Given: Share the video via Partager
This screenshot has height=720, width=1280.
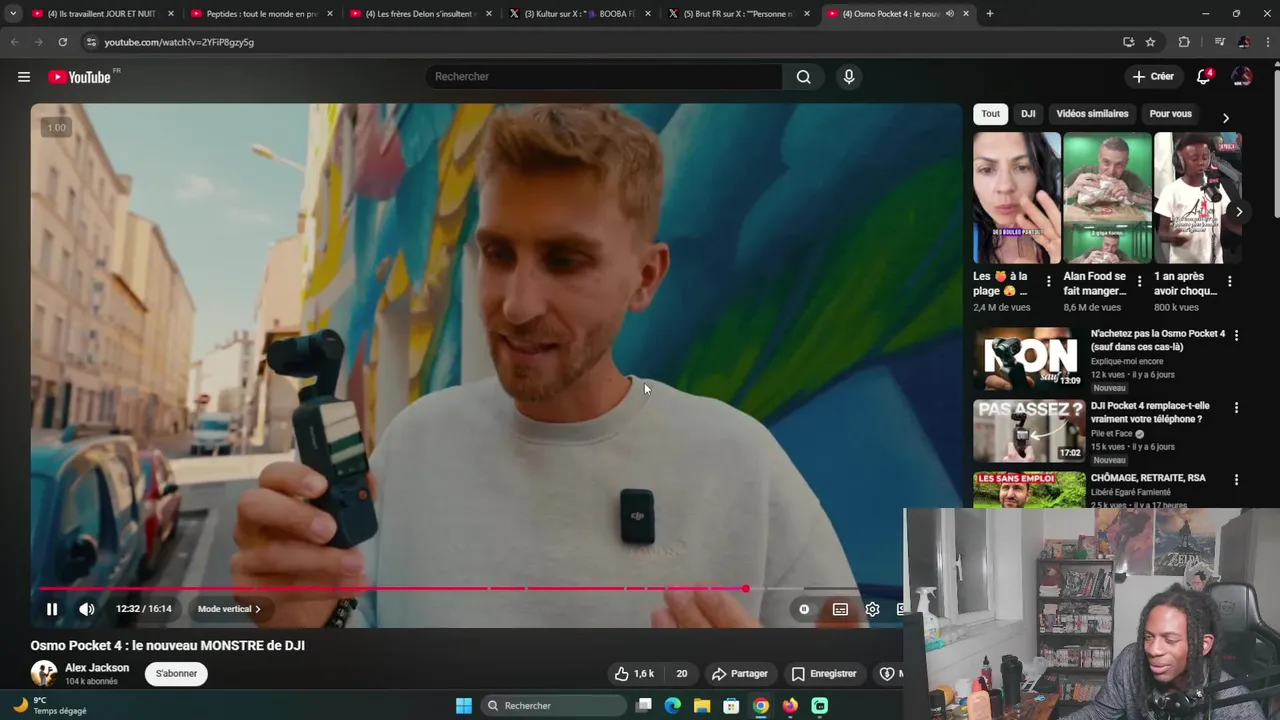Looking at the screenshot, I should [x=739, y=674].
